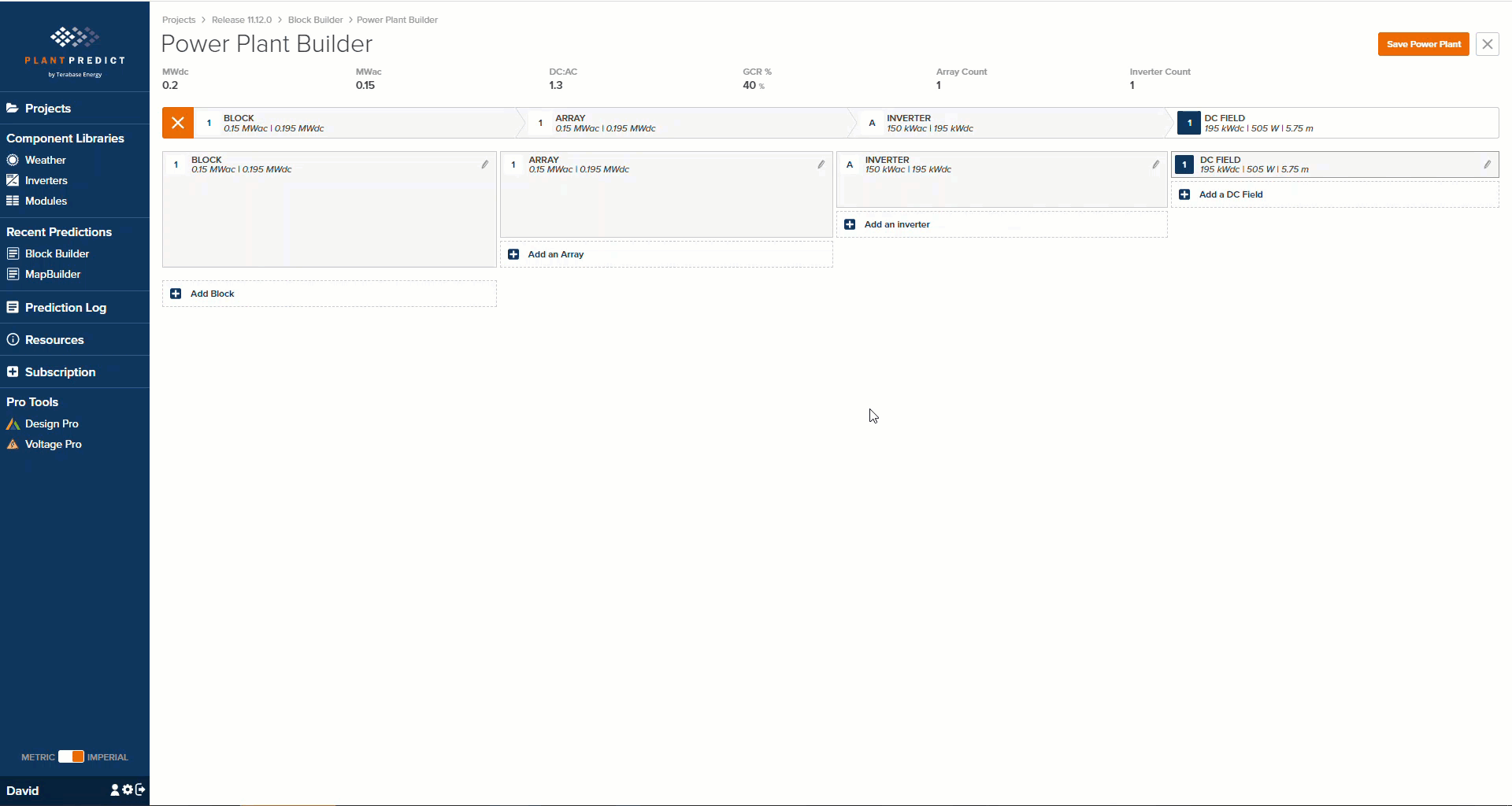1512x806 pixels.
Task: Click the MWac value 0.15
Action: pos(365,85)
